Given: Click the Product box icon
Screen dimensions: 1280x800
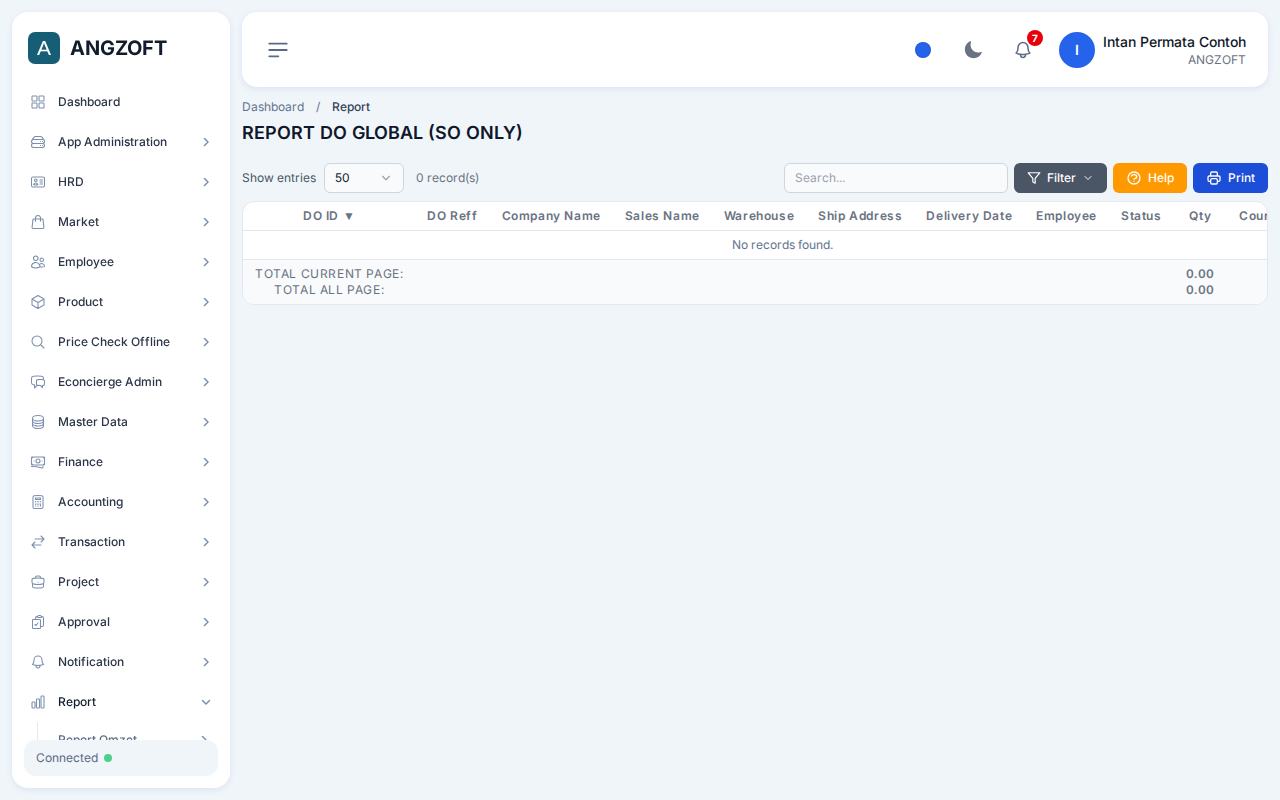Looking at the screenshot, I should click(38, 302).
